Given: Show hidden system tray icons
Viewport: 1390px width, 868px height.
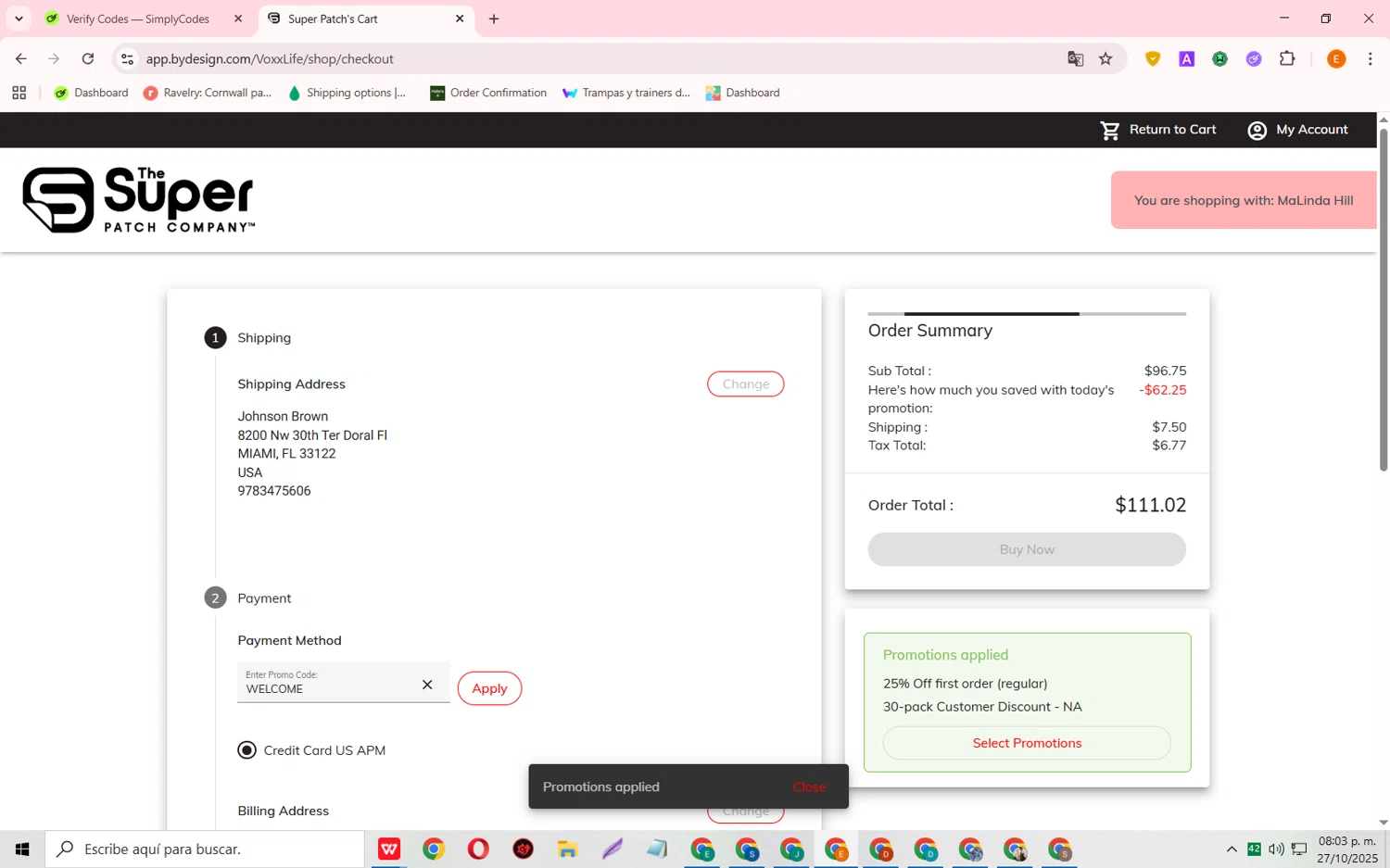Looking at the screenshot, I should [1232, 849].
